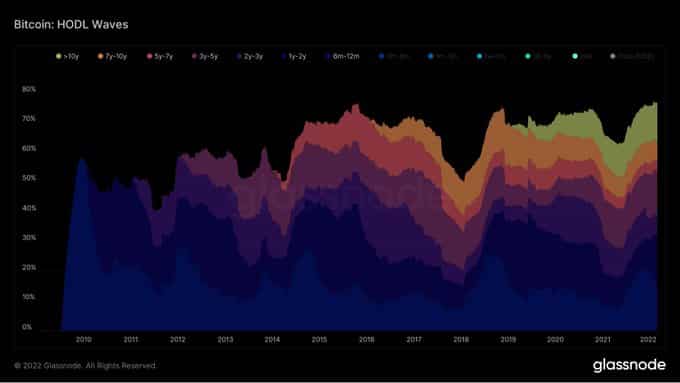Click the 2015 x-axis label
680x383 pixels.
(319, 340)
